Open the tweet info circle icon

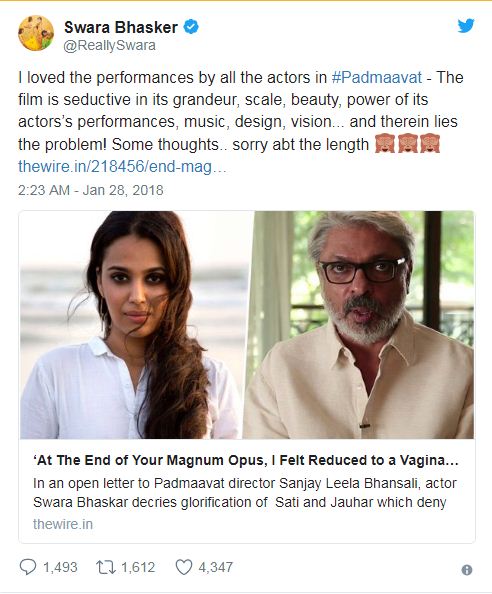click(x=467, y=570)
